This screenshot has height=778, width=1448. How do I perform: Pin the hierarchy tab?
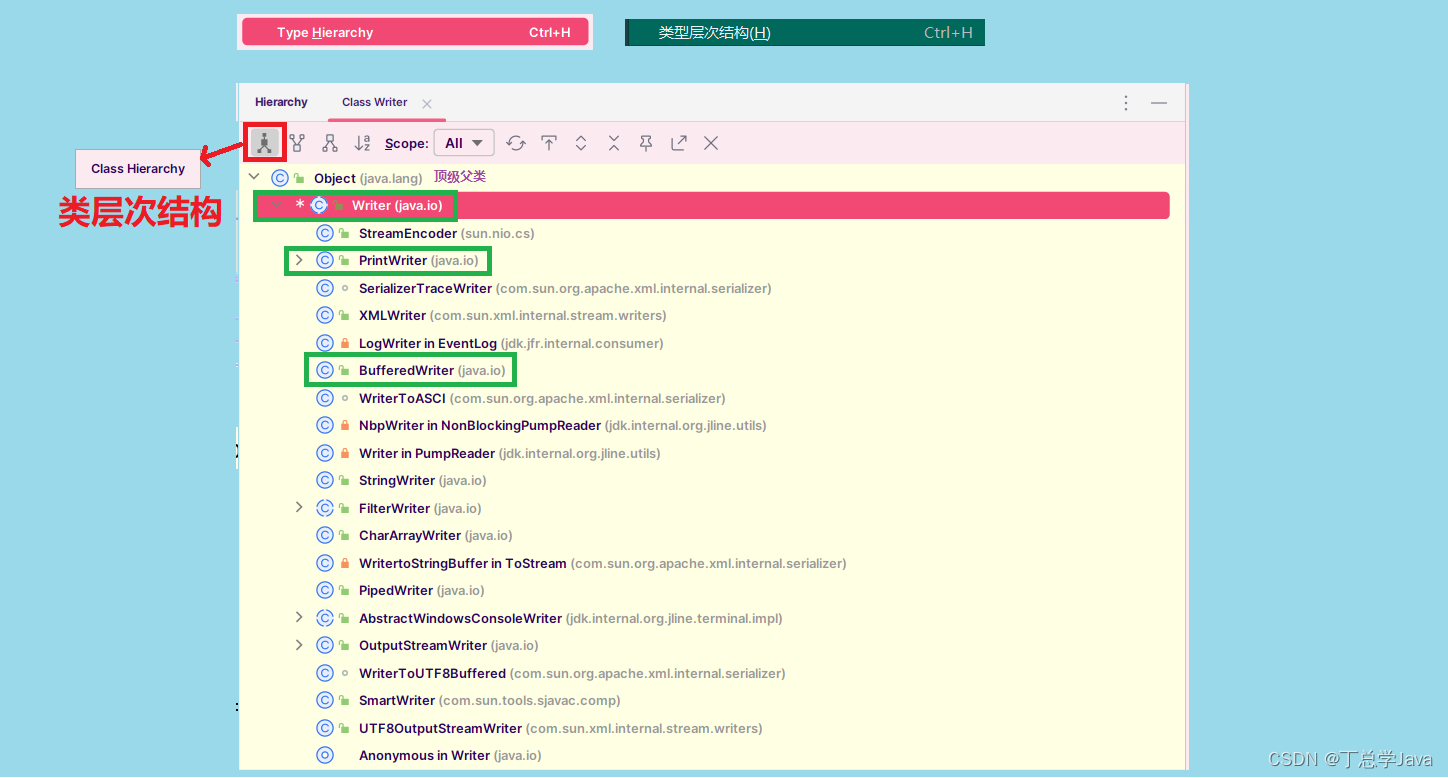[x=645, y=142]
